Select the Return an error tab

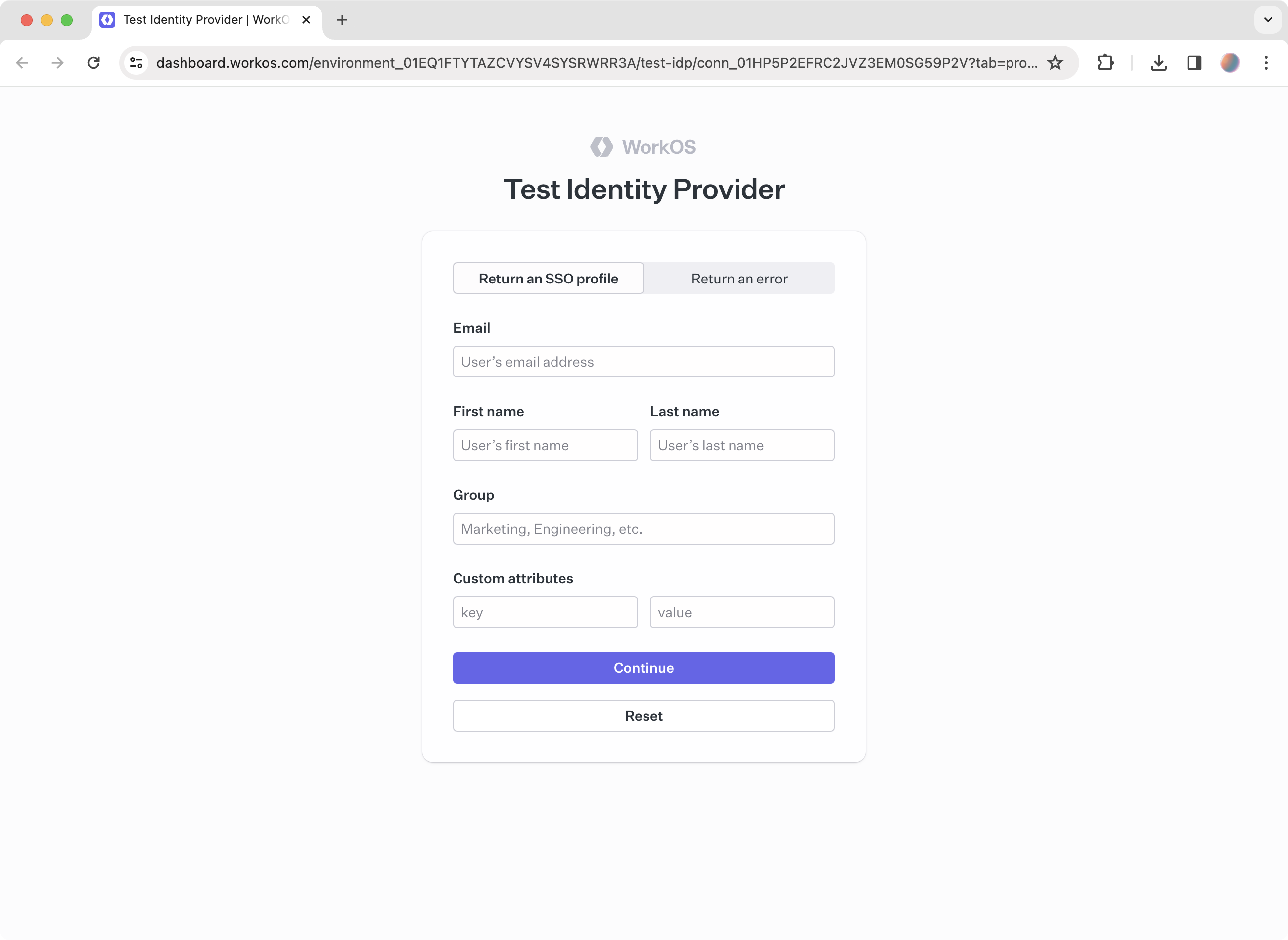click(739, 278)
